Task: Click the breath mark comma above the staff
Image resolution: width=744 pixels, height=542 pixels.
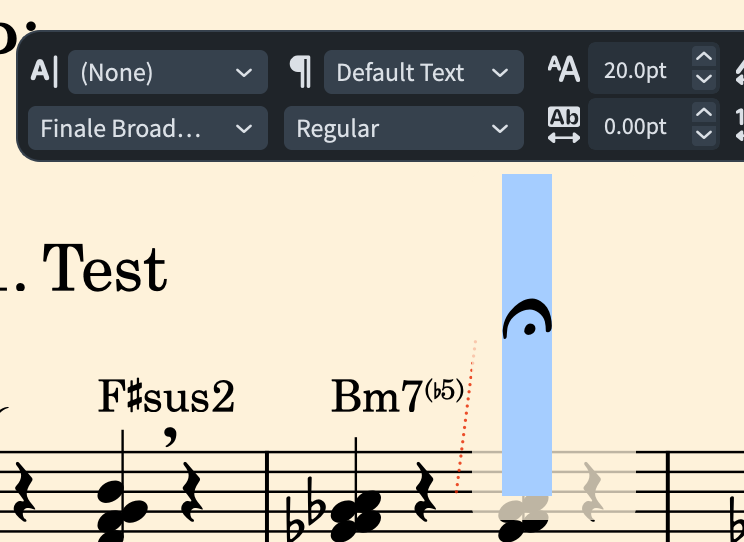Action: (172, 436)
